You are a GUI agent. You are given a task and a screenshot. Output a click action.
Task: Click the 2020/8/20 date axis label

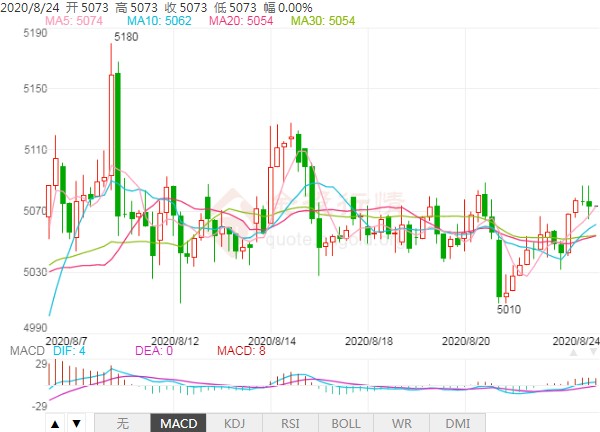coord(466,341)
